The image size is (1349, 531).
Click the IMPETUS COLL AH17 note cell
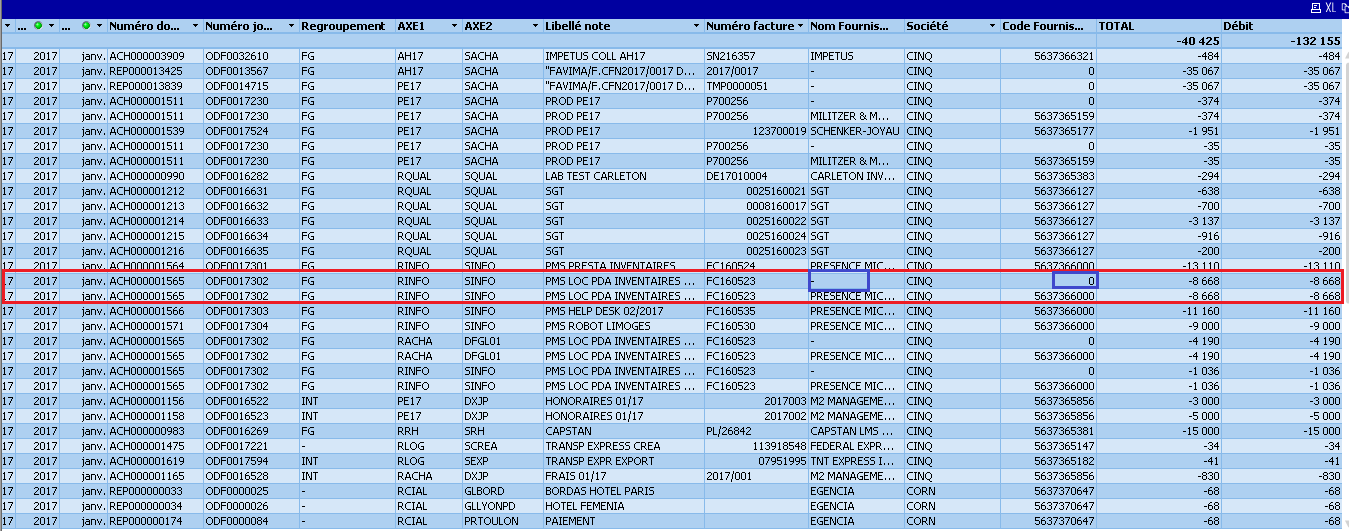click(x=596, y=56)
